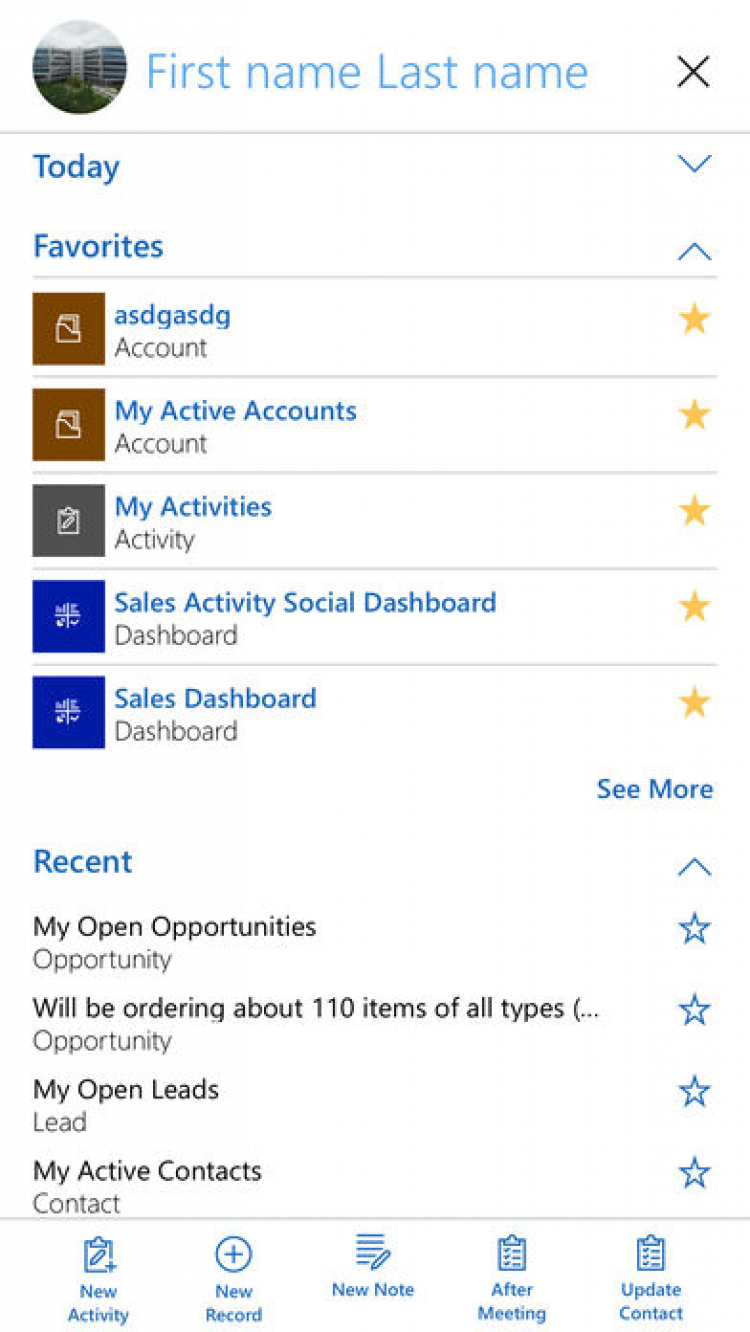750x1332 pixels.
Task: Close the navigation panel
Action: pyautogui.click(x=693, y=72)
